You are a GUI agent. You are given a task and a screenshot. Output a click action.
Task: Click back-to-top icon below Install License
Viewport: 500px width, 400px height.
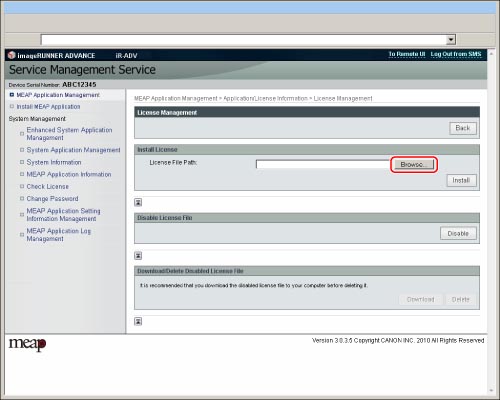click(x=138, y=202)
